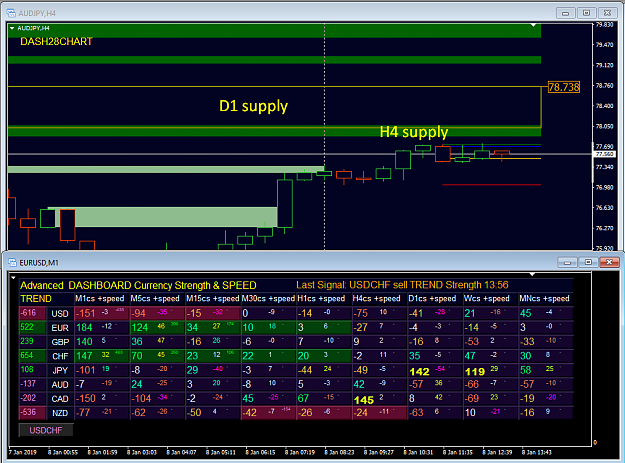
Task: Click the D1 supply label
Action: click(x=254, y=106)
